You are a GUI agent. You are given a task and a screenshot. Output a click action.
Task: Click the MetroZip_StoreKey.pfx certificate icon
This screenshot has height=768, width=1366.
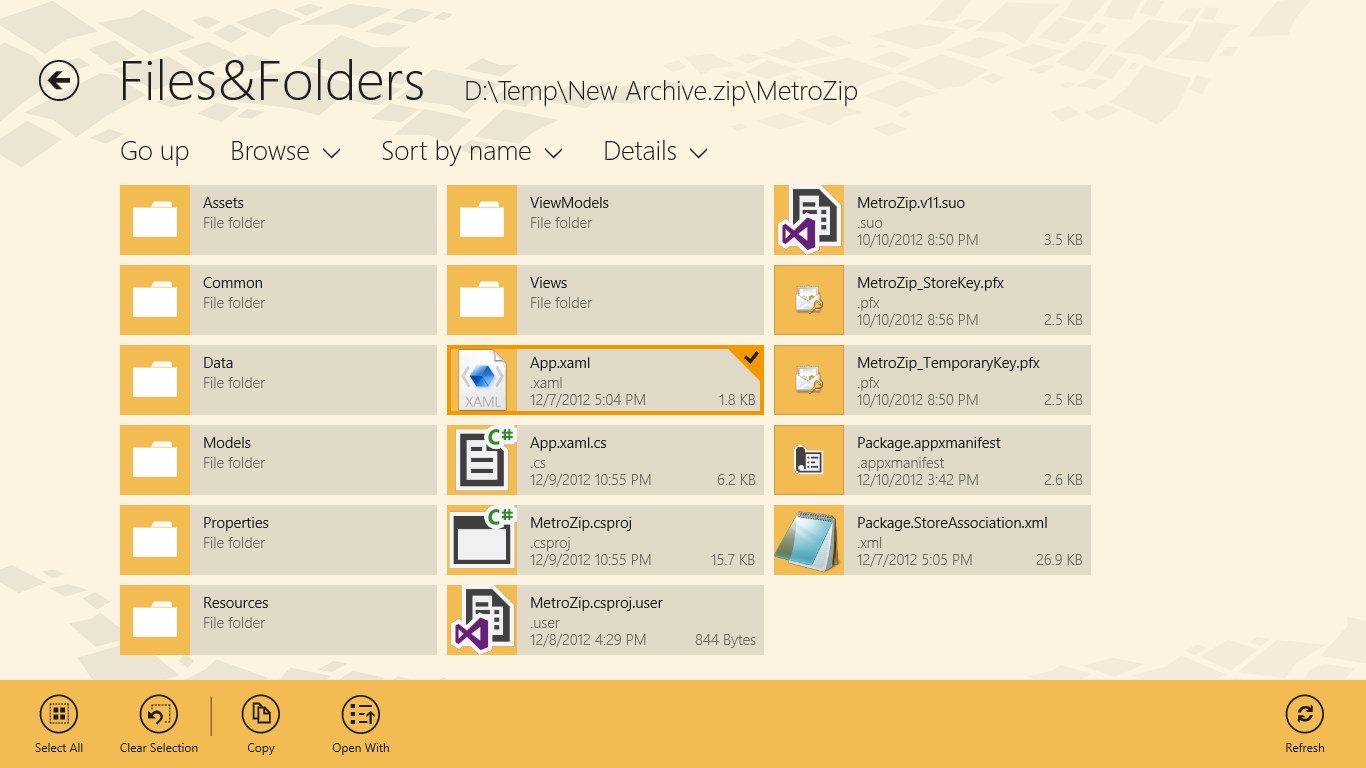point(809,300)
